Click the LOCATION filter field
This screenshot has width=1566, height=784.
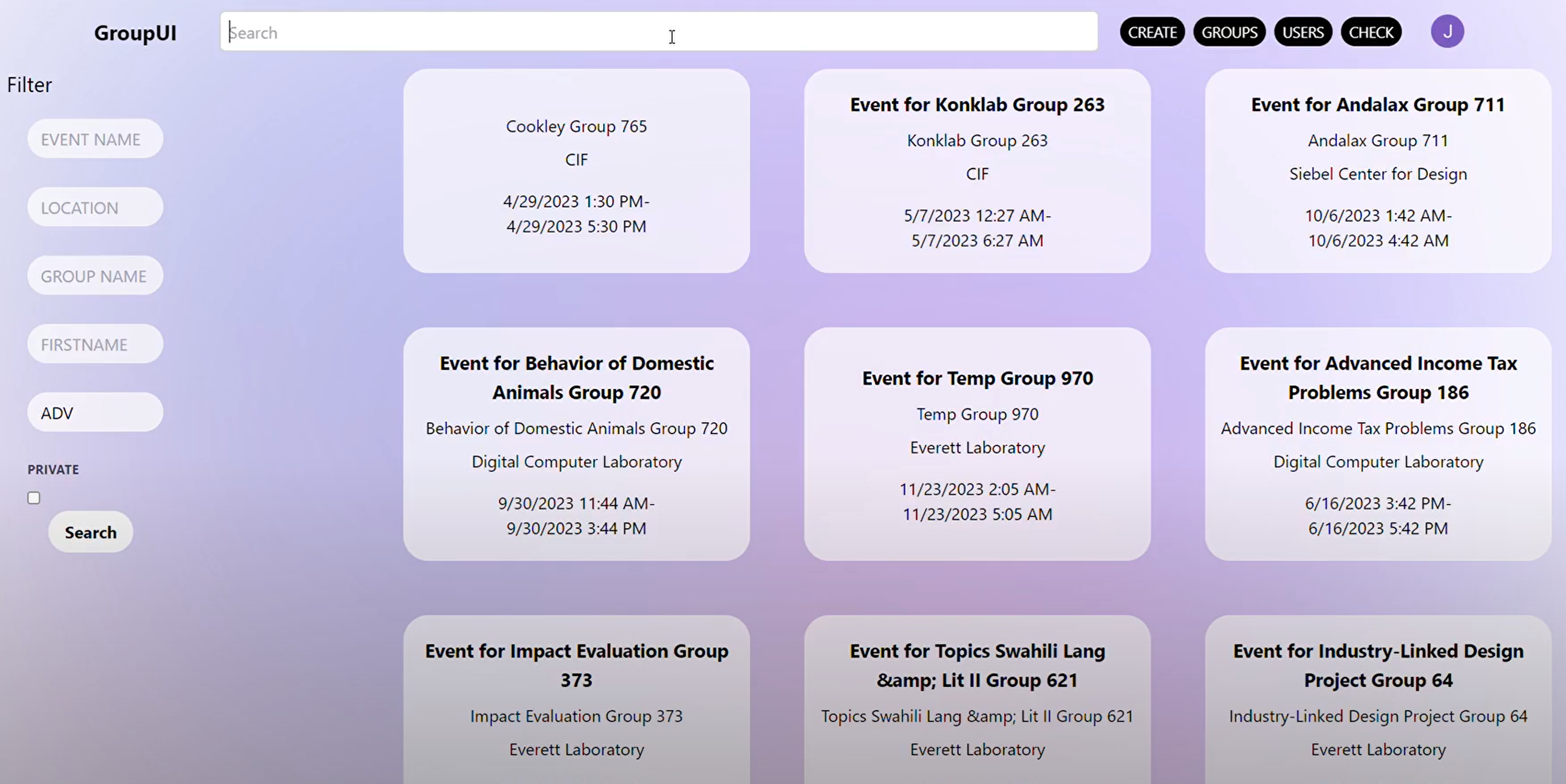[x=95, y=208]
